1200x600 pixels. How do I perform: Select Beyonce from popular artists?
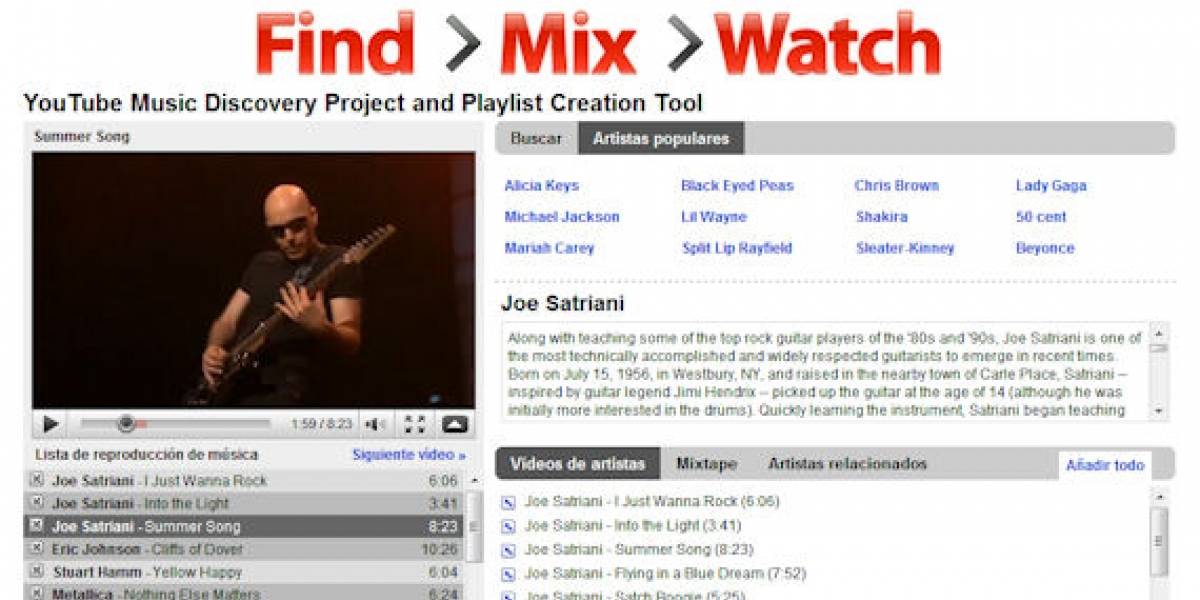coord(1045,248)
